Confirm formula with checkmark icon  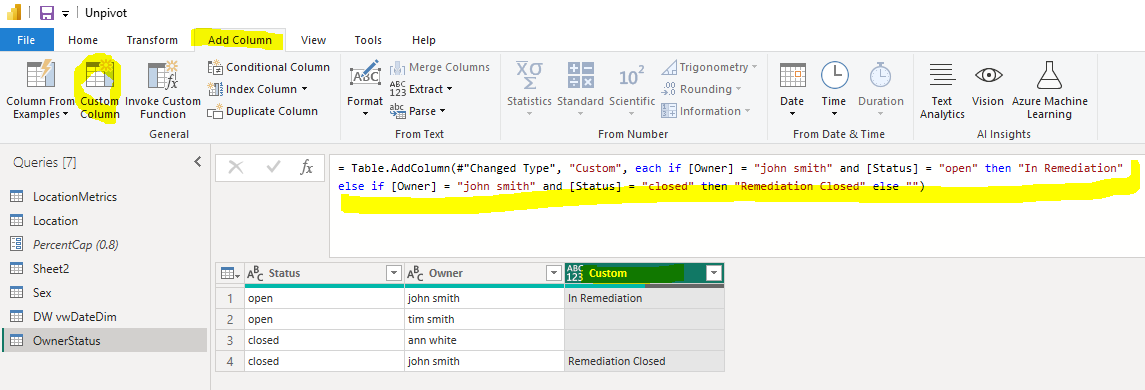click(274, 167)
